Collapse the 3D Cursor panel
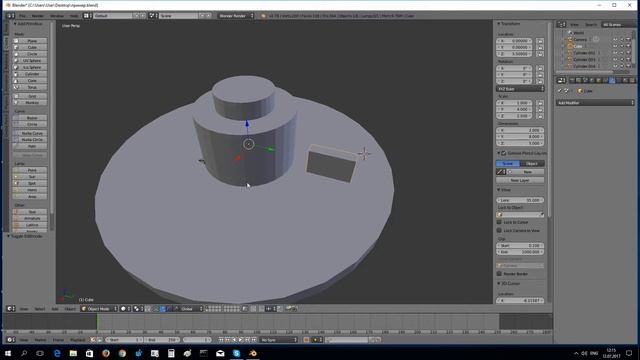 point(509,283)
